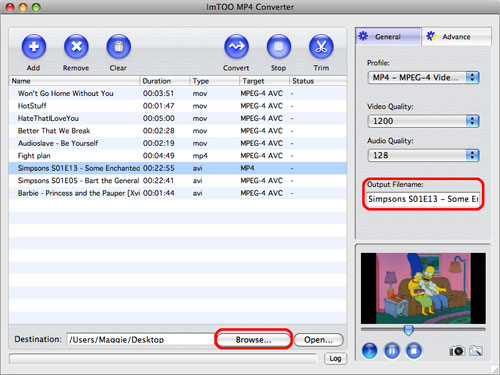The height and width of the screenshot is (375, 500).
Task: Select the Won't Go Home Without You row
Action: click(178, 93)
